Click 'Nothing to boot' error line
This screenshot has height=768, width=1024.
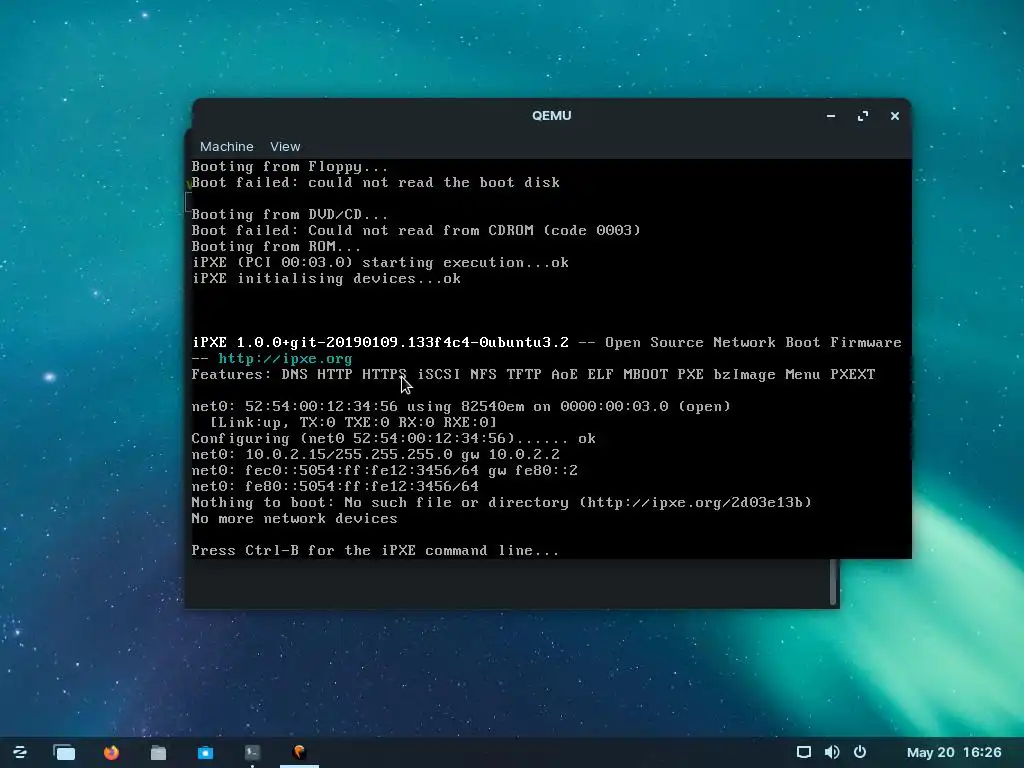click(x=501, y=502)
